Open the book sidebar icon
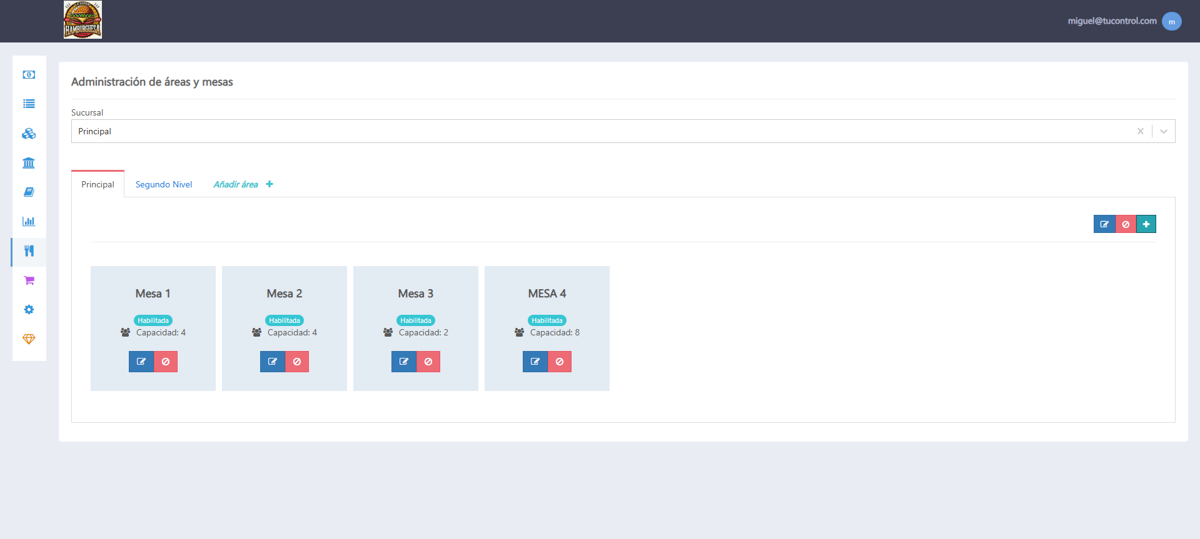The height and width of the screenshot is (539, 1200). pos(29,192)
